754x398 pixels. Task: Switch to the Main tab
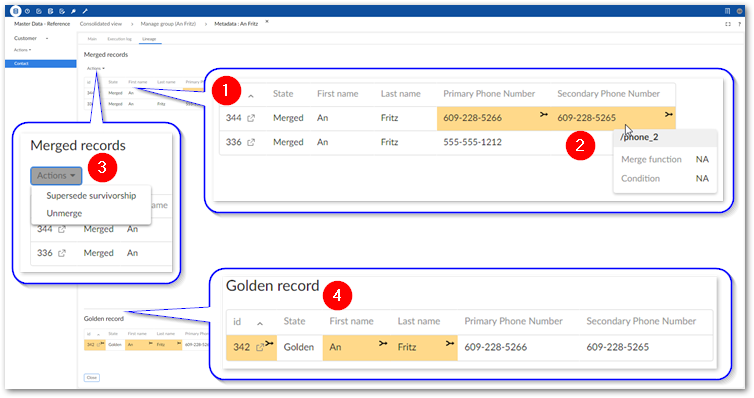point(92,39)
